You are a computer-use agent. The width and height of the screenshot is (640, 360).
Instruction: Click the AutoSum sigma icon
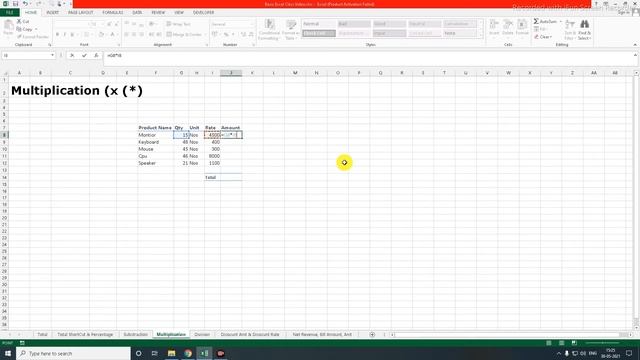536,21
